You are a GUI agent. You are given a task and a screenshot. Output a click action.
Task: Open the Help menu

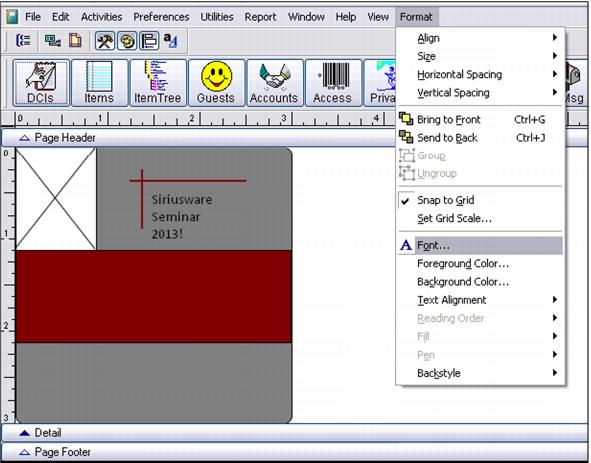pos(346,17)
